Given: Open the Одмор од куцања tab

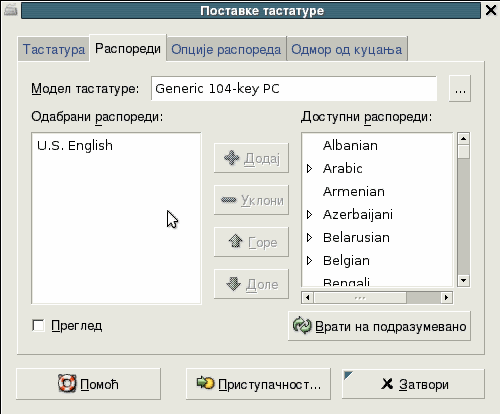Looking at the screenshot, I should point(347,49).
